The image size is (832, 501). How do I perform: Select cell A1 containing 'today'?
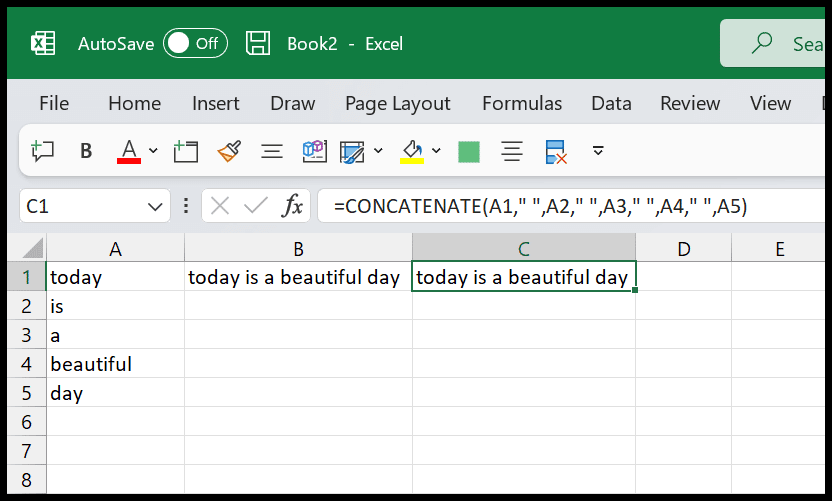tap(115, 277)
